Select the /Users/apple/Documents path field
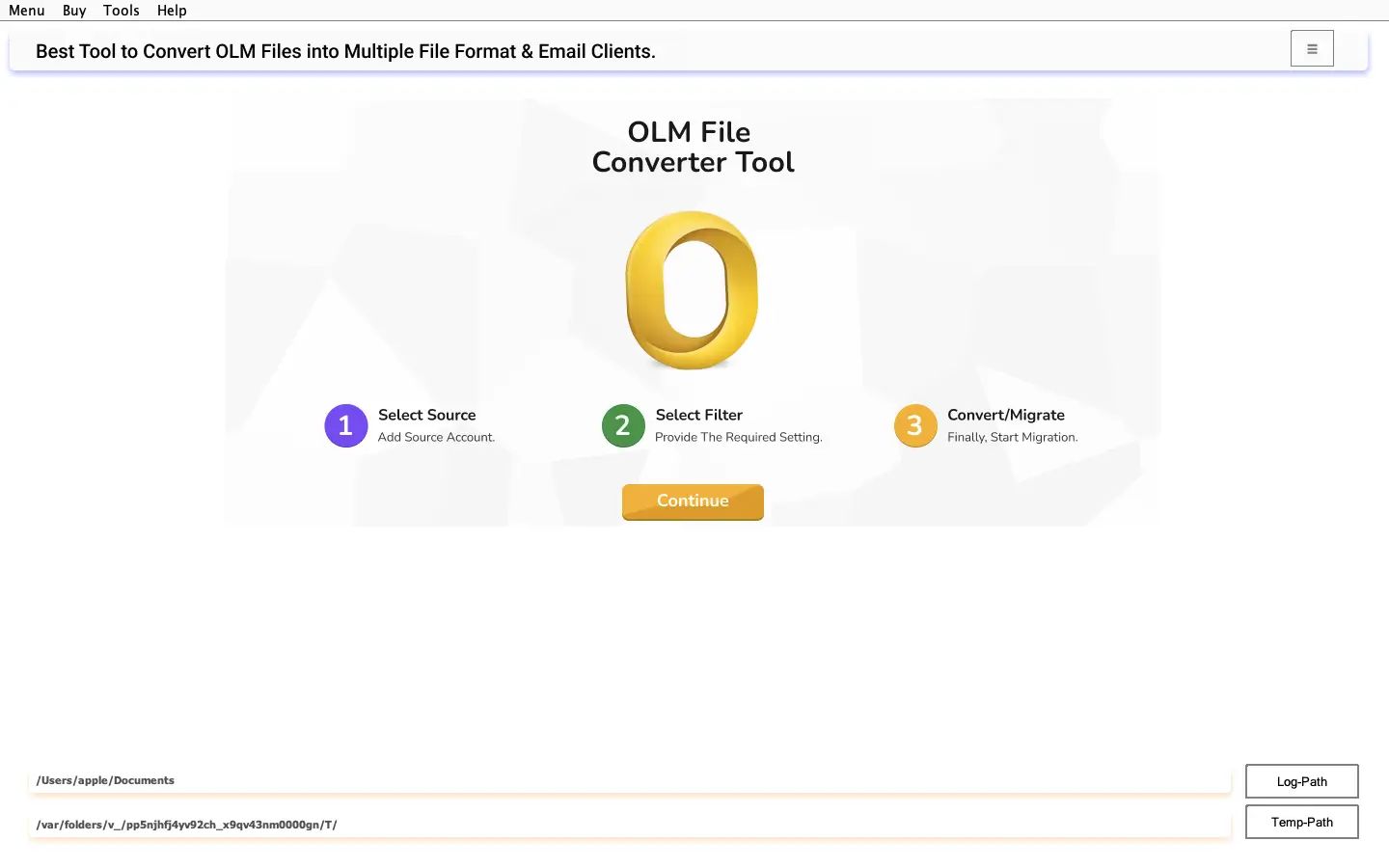This screenshot has width=1389, height=868. click(x=627, y=780)
